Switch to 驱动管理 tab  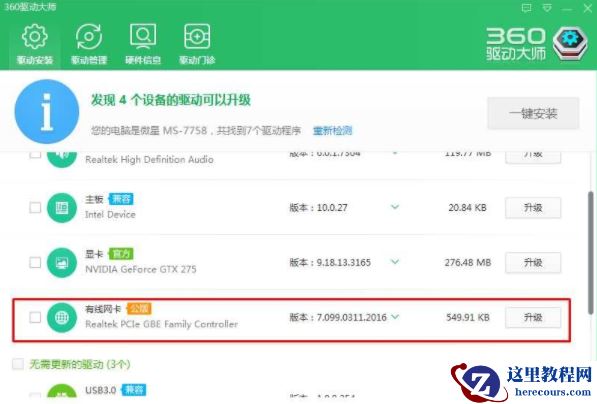click(x=89, y=44)
